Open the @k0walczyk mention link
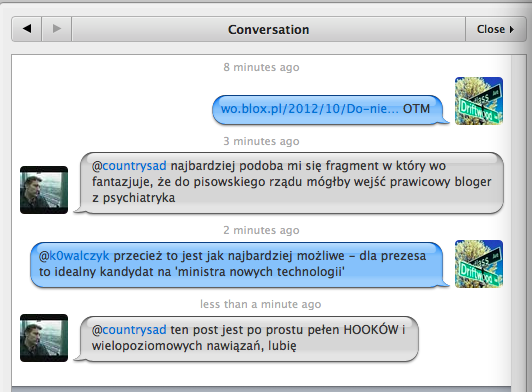 pos(74,256)
